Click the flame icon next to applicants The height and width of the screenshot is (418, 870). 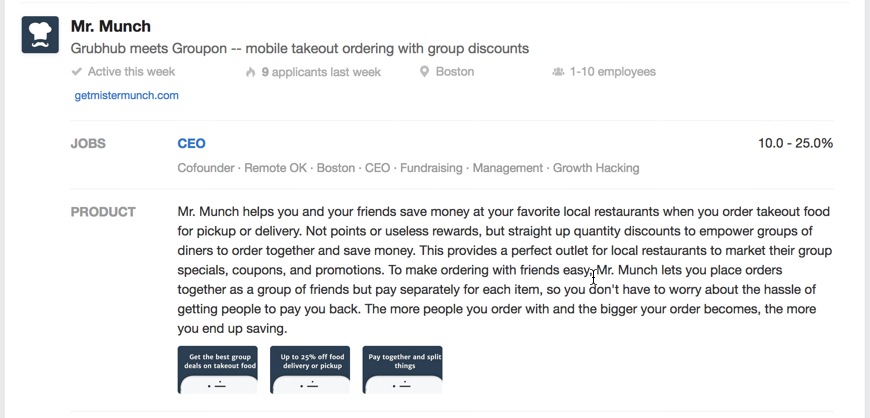tap(250, 72)
